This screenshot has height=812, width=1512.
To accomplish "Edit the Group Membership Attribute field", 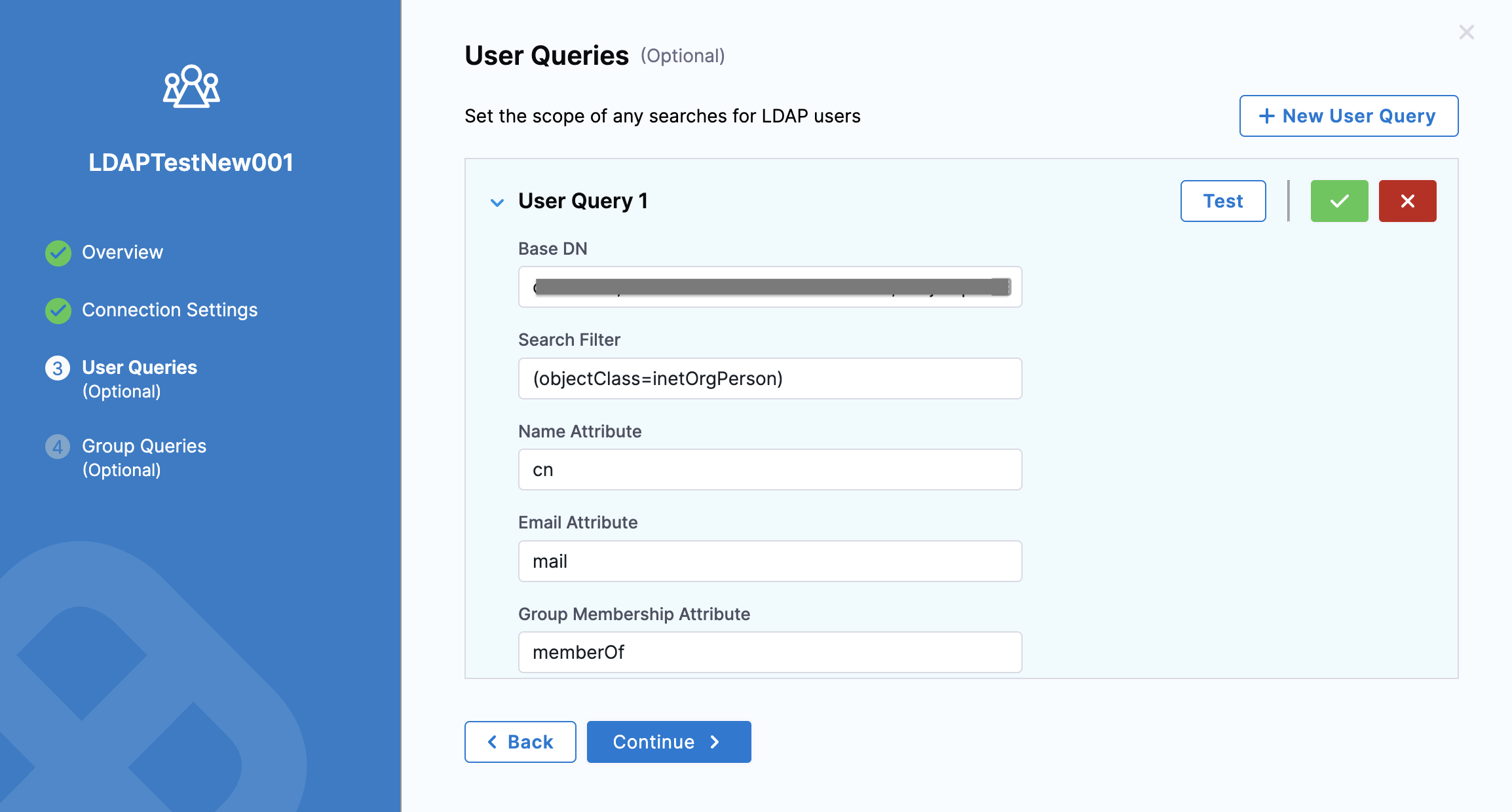I will tap(770, 652).
